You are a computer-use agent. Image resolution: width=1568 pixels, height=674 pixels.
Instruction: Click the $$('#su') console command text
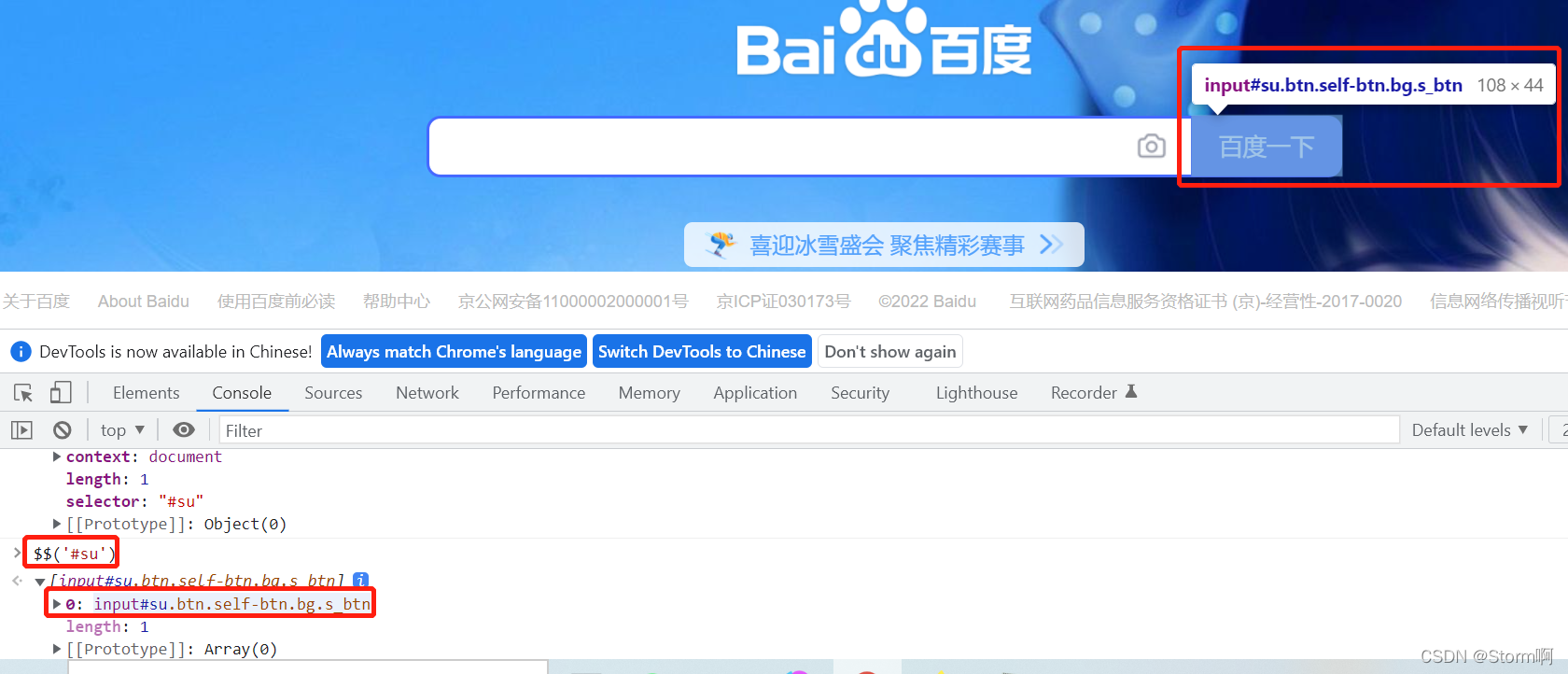74,554
